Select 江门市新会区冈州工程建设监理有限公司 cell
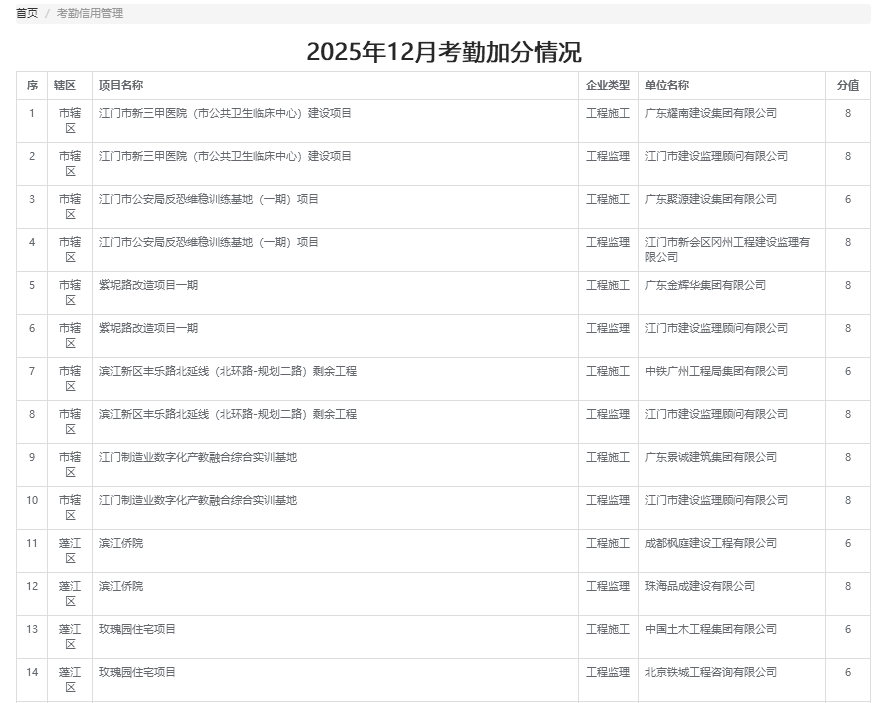This screenshot has height=703, width=893. (727, 249)
